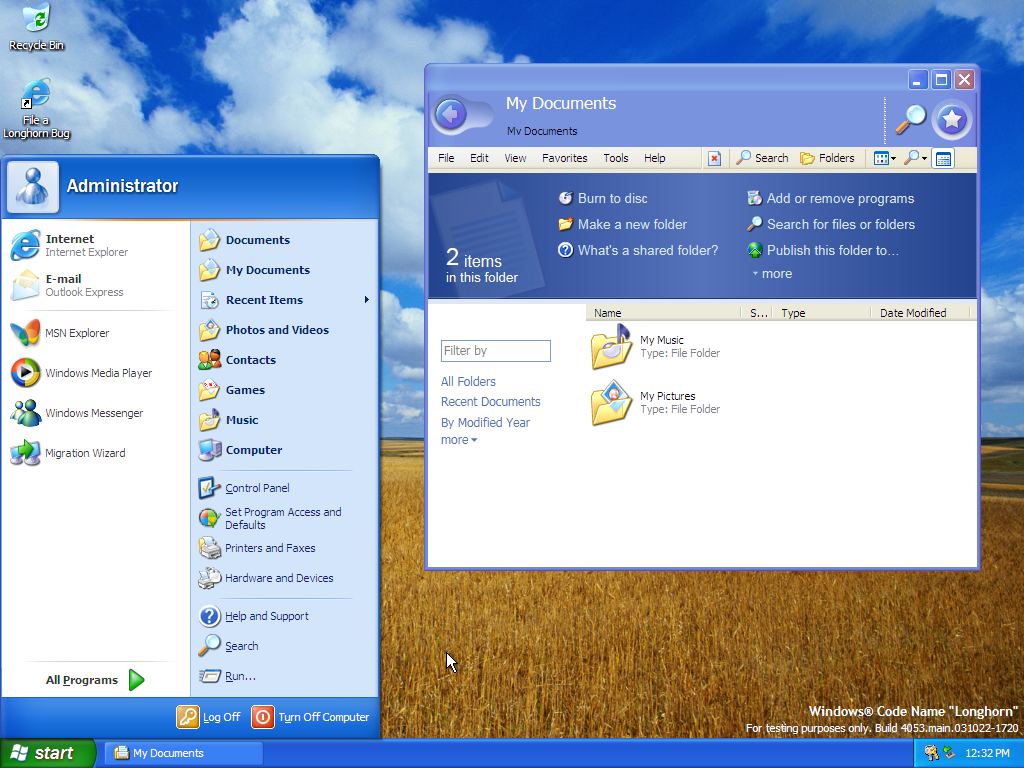Viewport: 1024px width, 768px height.
Task: Click the large magnifying glass in header
Action: (909, 119)
